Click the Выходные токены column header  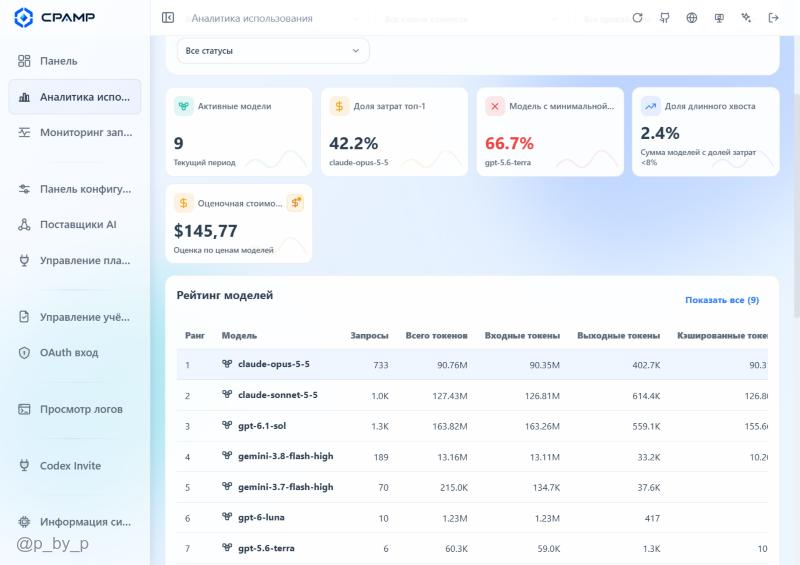pyautogui.click(x=618, y=335)
